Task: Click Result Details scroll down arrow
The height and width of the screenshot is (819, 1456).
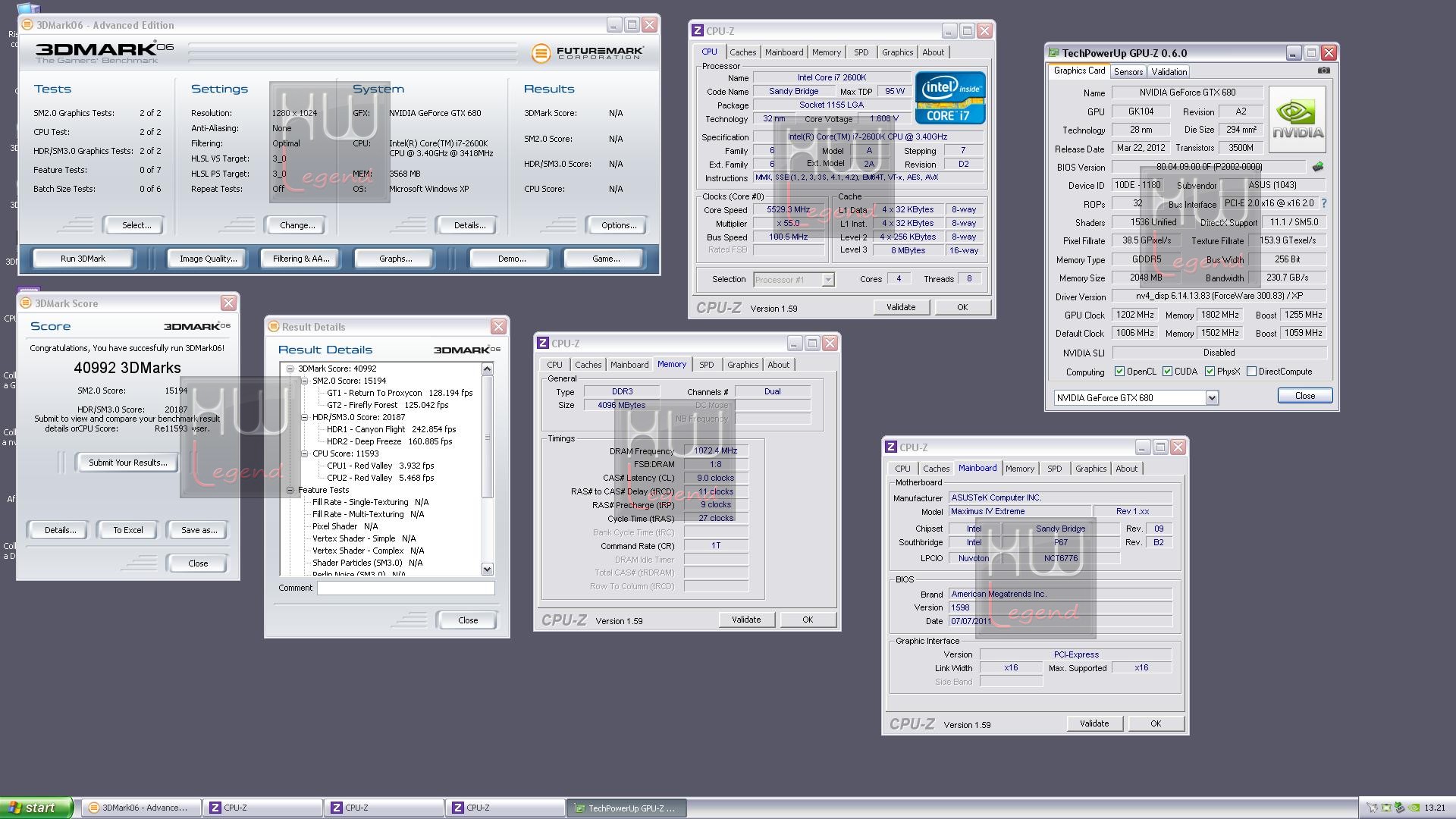Action: point(487,569)
